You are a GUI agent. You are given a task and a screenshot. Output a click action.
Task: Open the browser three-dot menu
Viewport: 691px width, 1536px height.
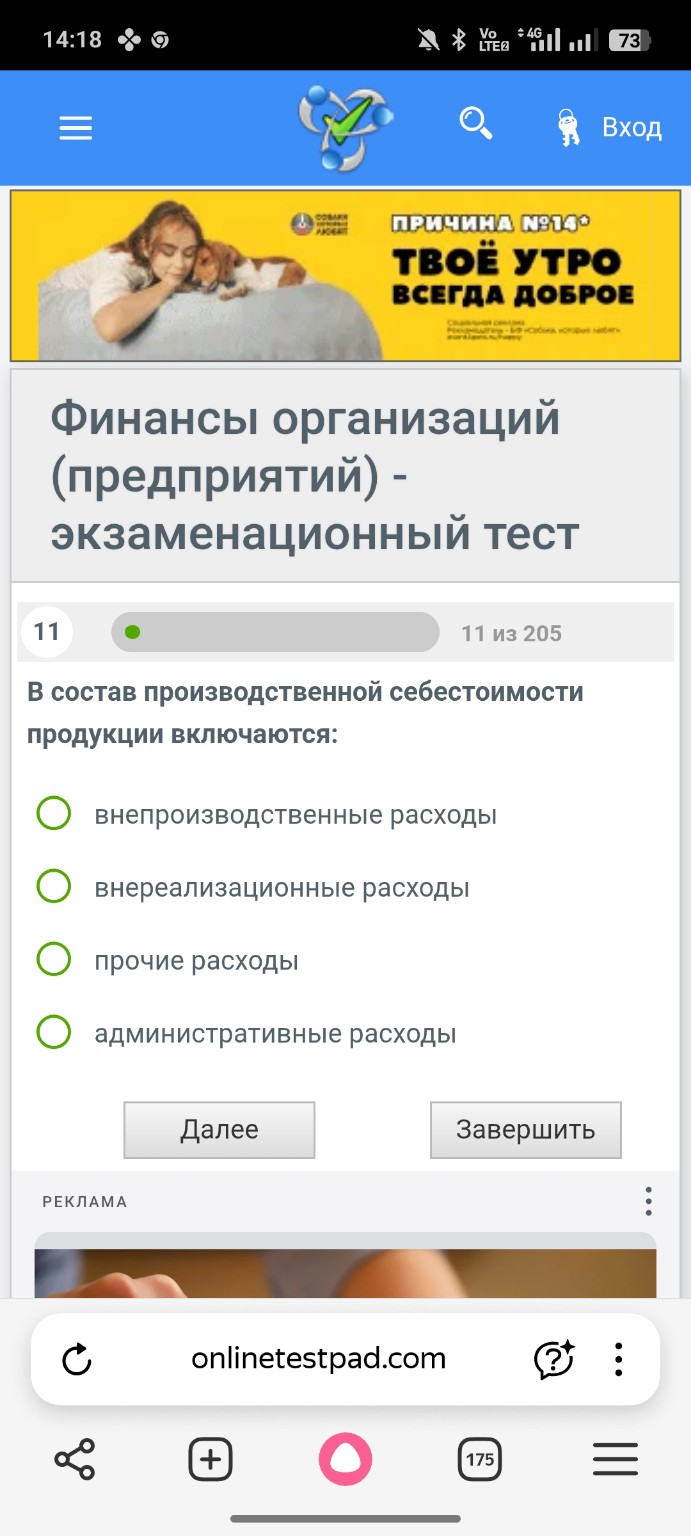pos(617,1359)
